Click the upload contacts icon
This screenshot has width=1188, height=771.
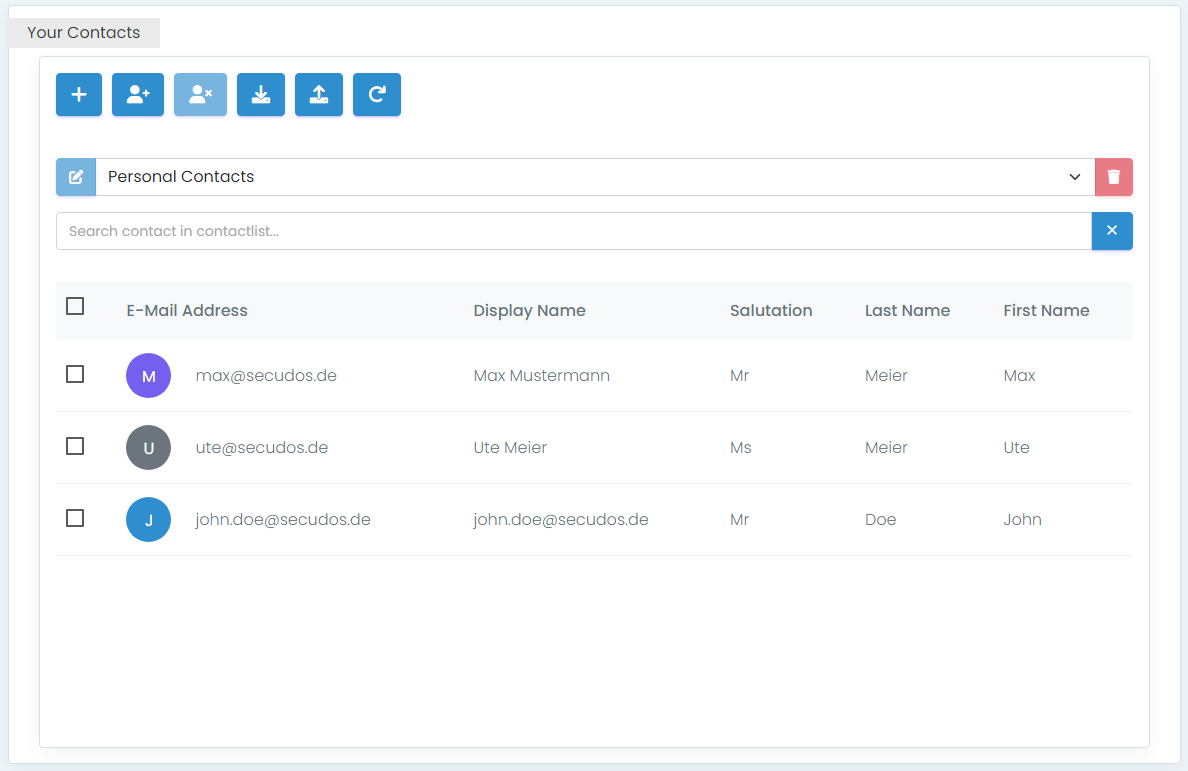tap(319, 95)
